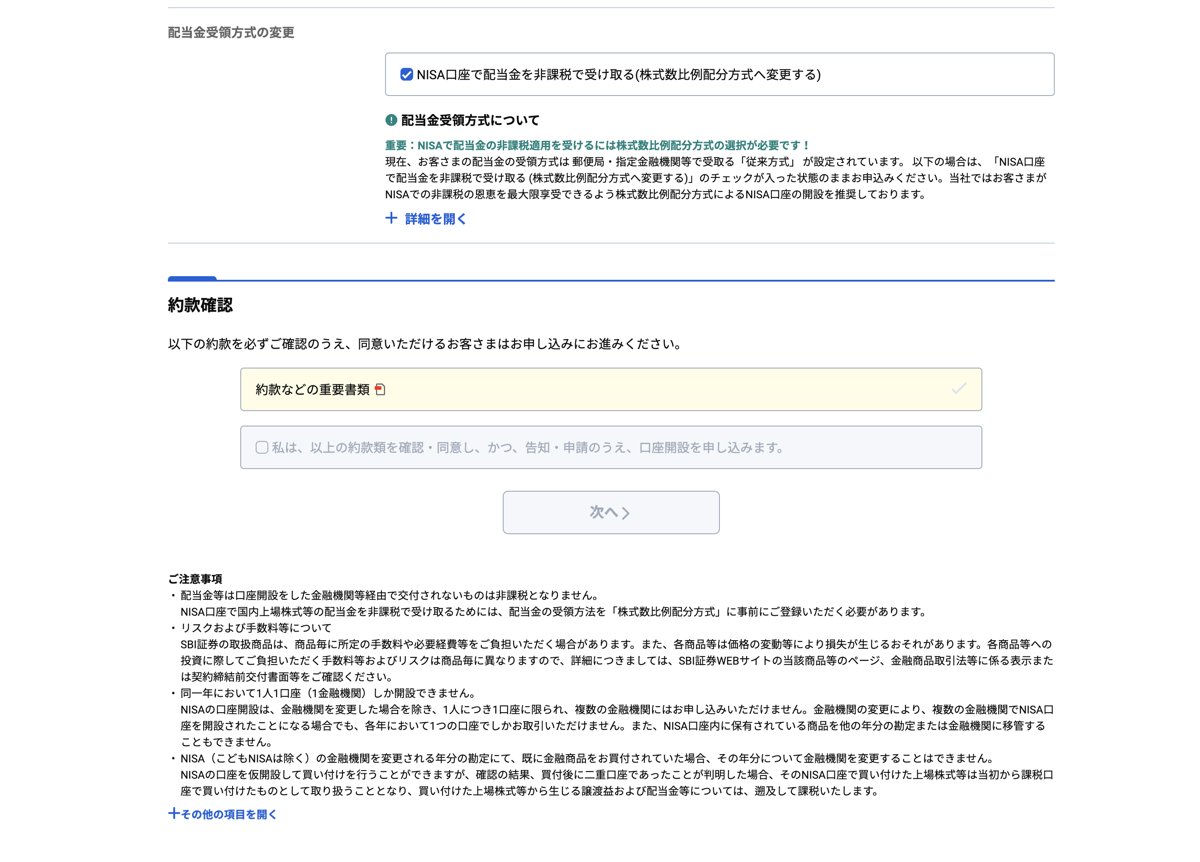Click 同一年において1人1口座 bullet text
The width and height of the screenshot is (1200, 862).
pos(328,693)
